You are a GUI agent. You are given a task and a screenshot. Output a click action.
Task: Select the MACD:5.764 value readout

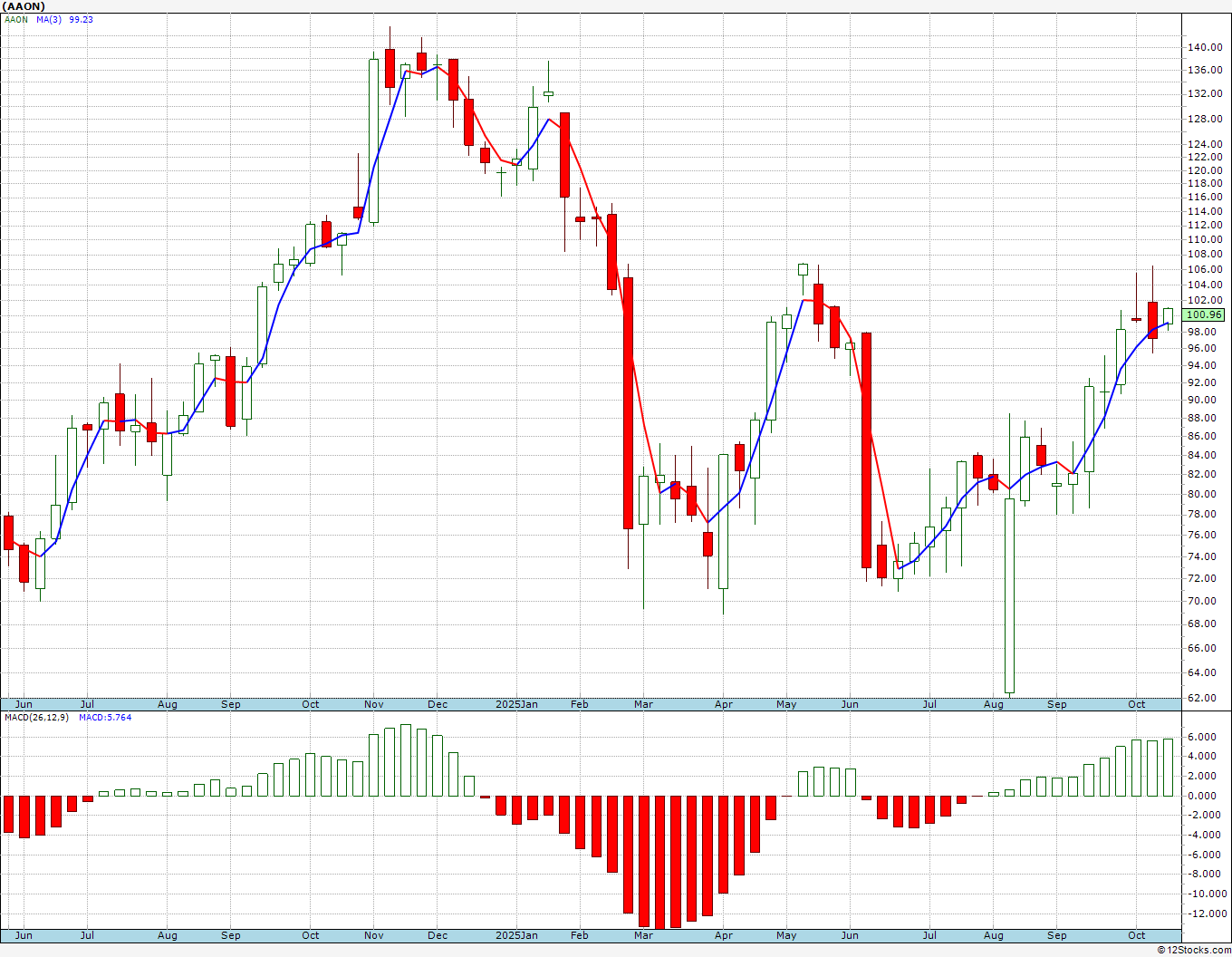105,717
